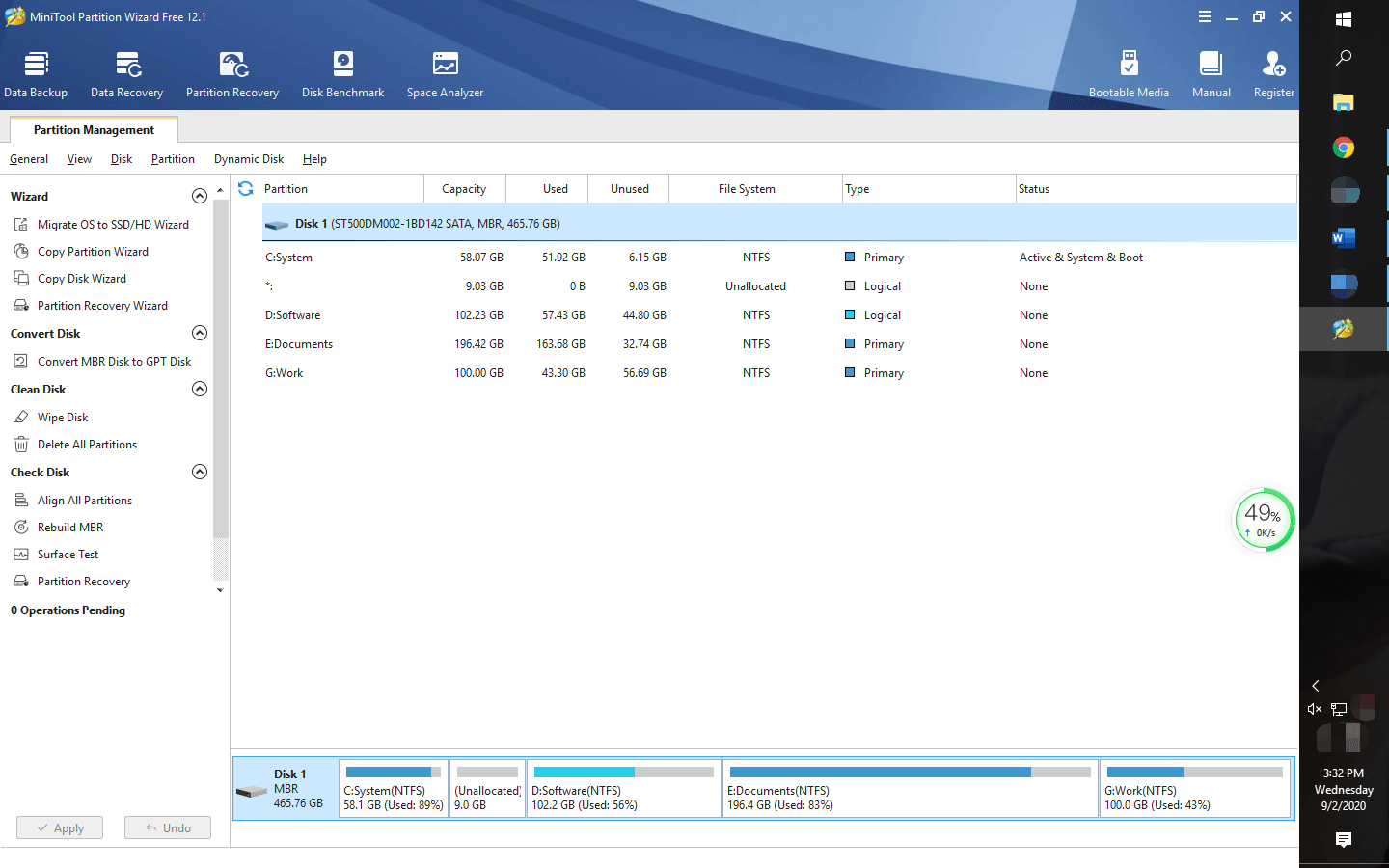Sort by Capacity column header
This screenshot has width=1389, height=868.
pyautogui.click(x=464, y=189)
